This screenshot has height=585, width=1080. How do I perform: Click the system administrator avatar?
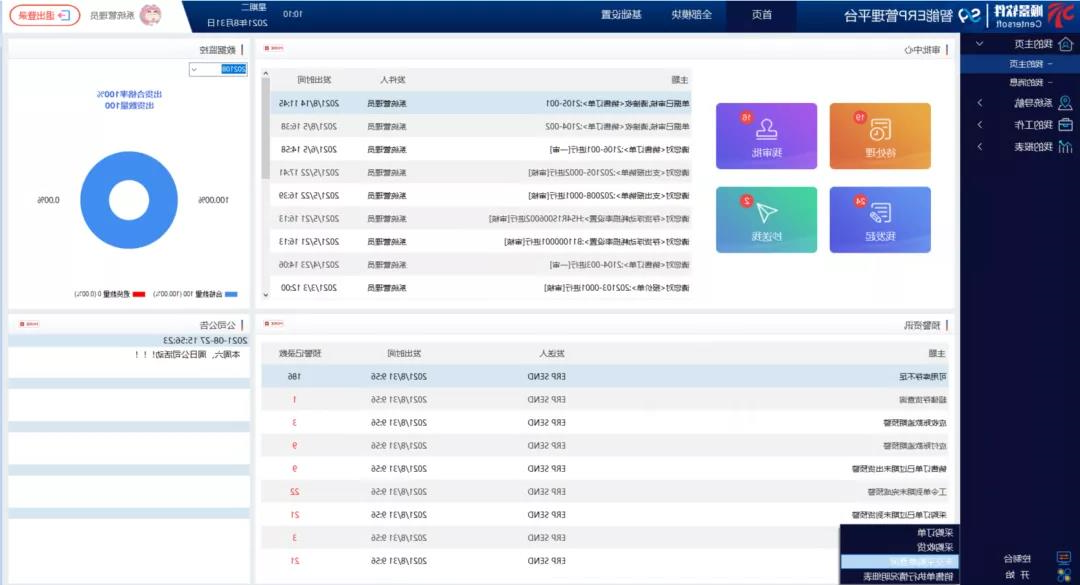pyautogui.click(x=149, y=15)
